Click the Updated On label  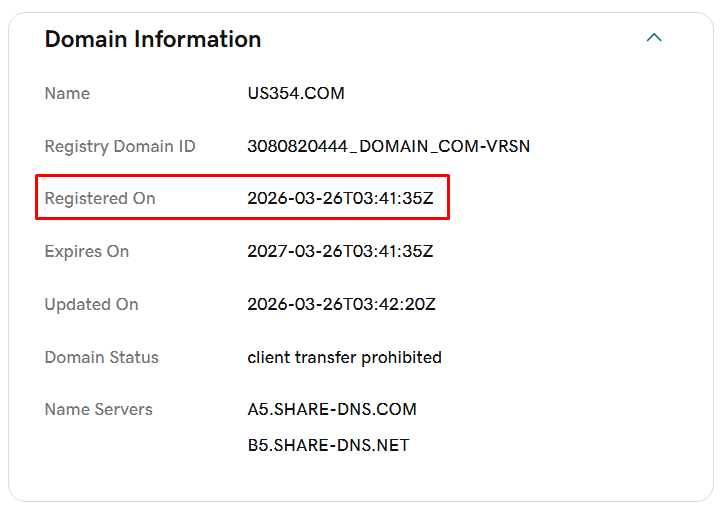[x=91, y=304]
